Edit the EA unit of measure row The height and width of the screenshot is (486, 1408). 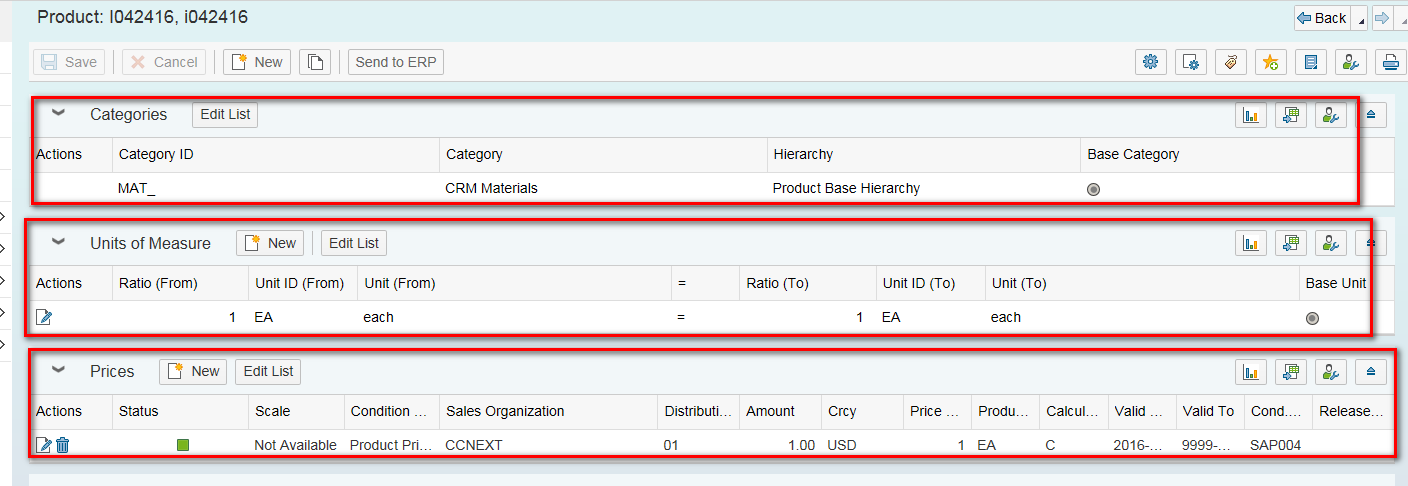click(x=44, y=317)
